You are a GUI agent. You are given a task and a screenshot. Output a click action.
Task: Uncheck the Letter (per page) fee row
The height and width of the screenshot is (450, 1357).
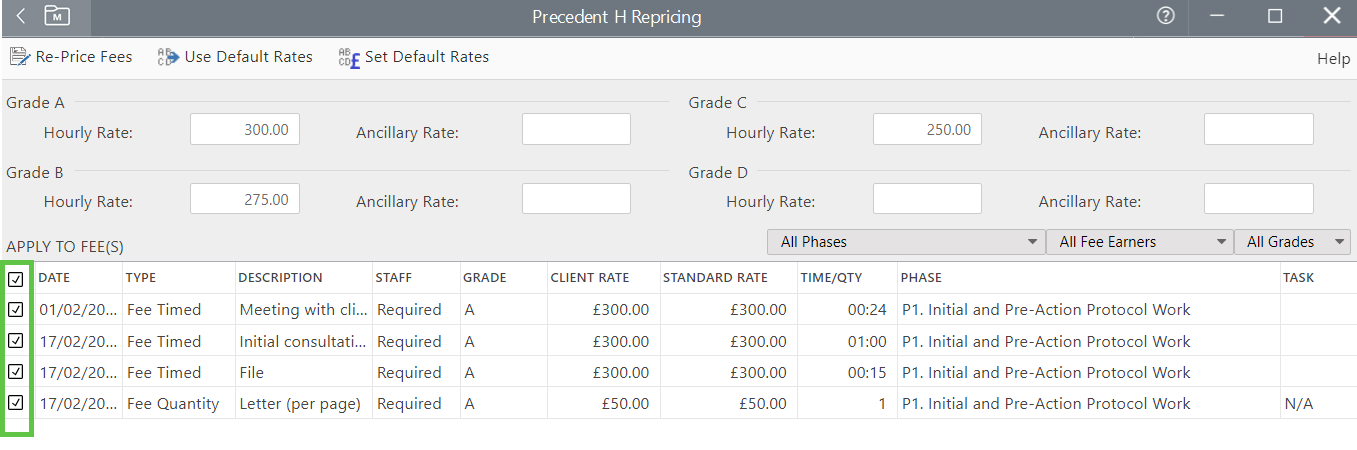pyautogui.click(x=16, y=403)
